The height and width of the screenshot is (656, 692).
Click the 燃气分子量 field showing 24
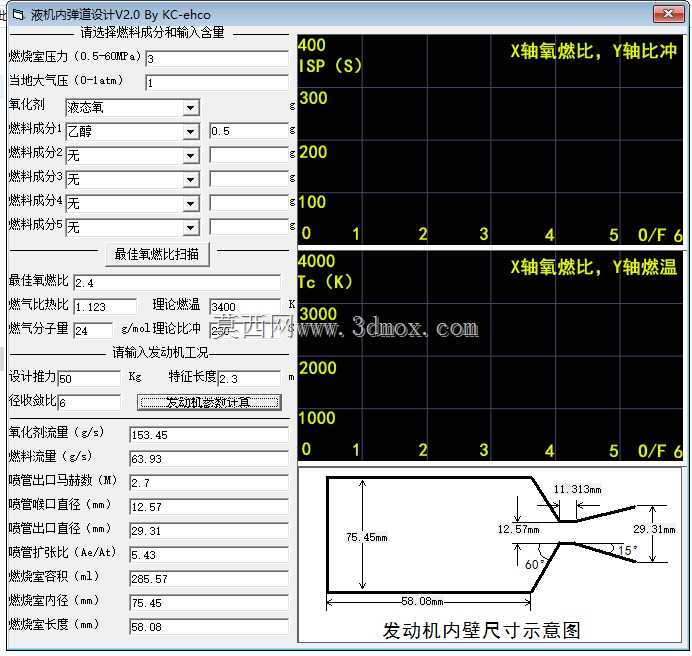[93, 330]
